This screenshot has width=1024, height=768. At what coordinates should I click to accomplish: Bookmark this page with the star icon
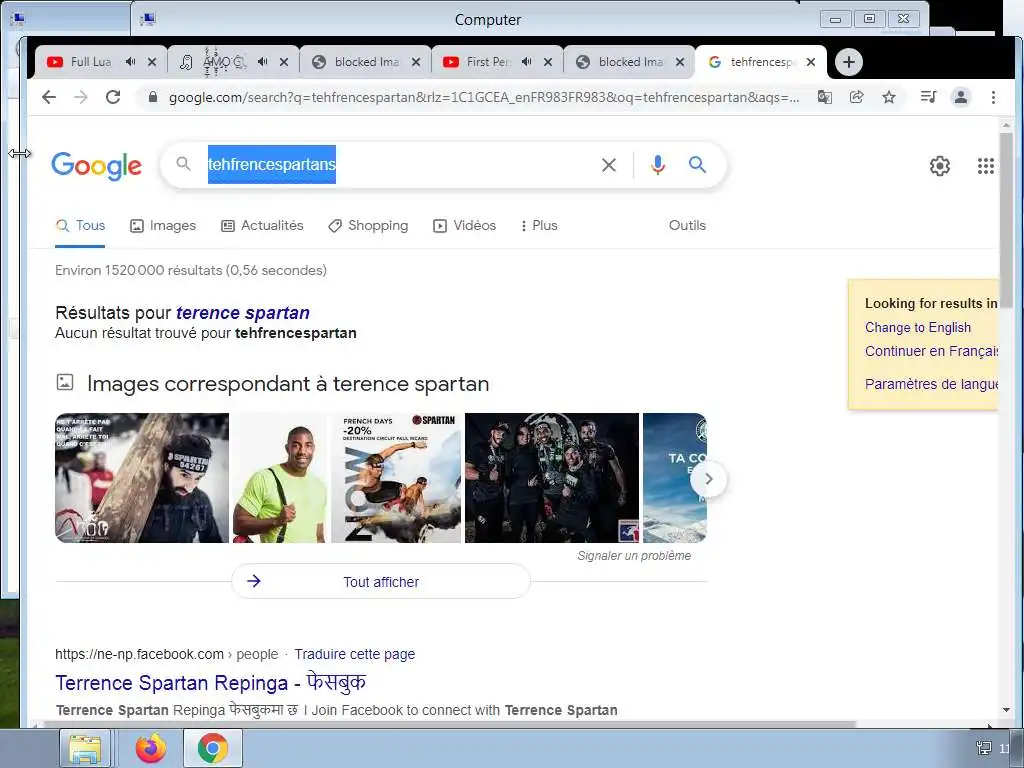[x=889, y=97]
